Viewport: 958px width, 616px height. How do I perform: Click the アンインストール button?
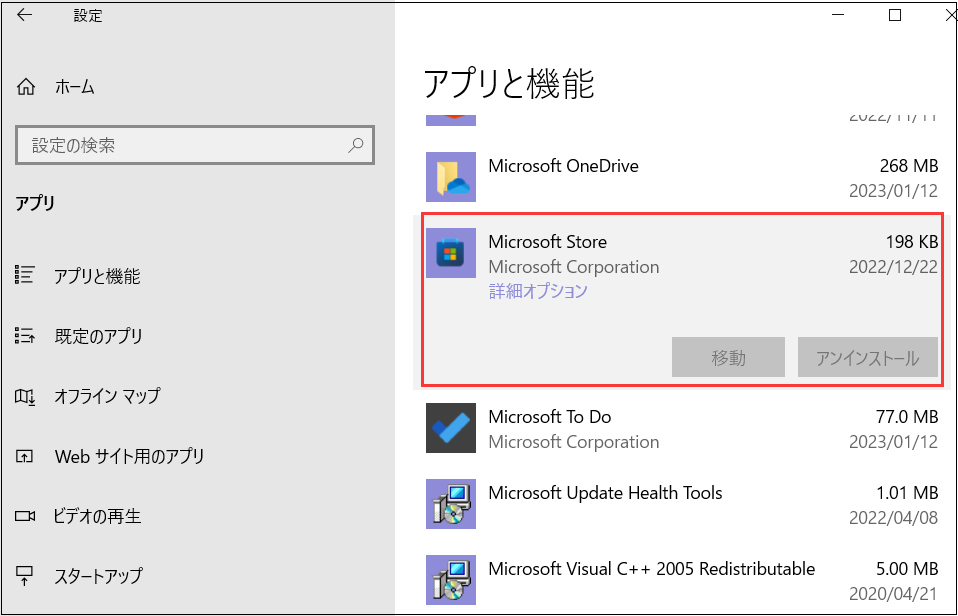(x=867, y=358)
